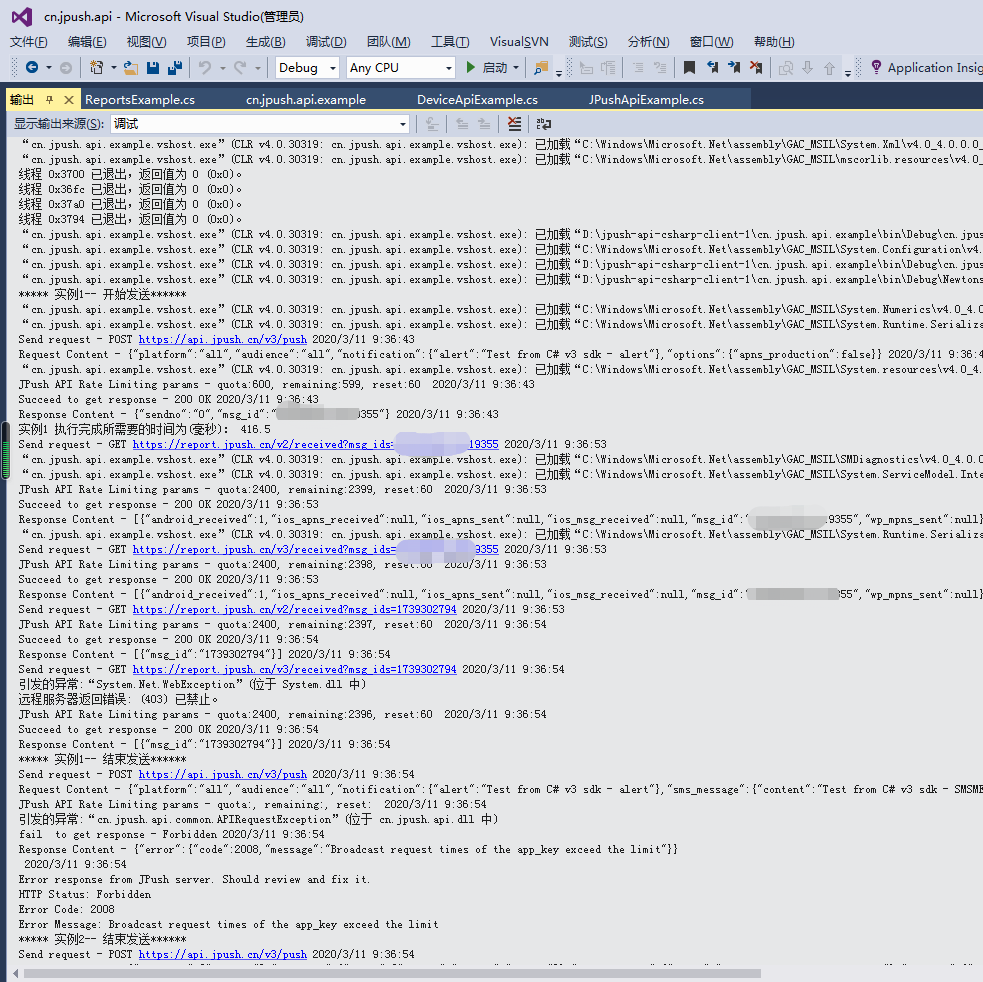Switch to the JPushApiExample.cs tab
The width and height of the screenshot is (983, 982).
[x=646, y=100]
